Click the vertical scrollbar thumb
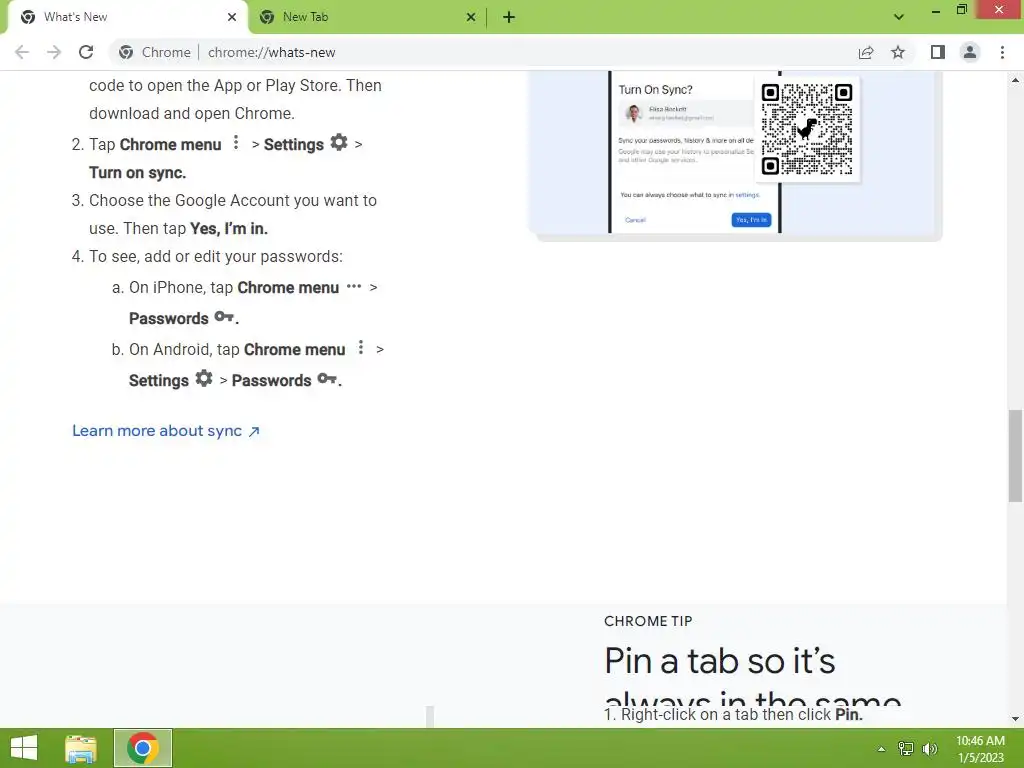 pyautogui.click(x=1015, y=456)
